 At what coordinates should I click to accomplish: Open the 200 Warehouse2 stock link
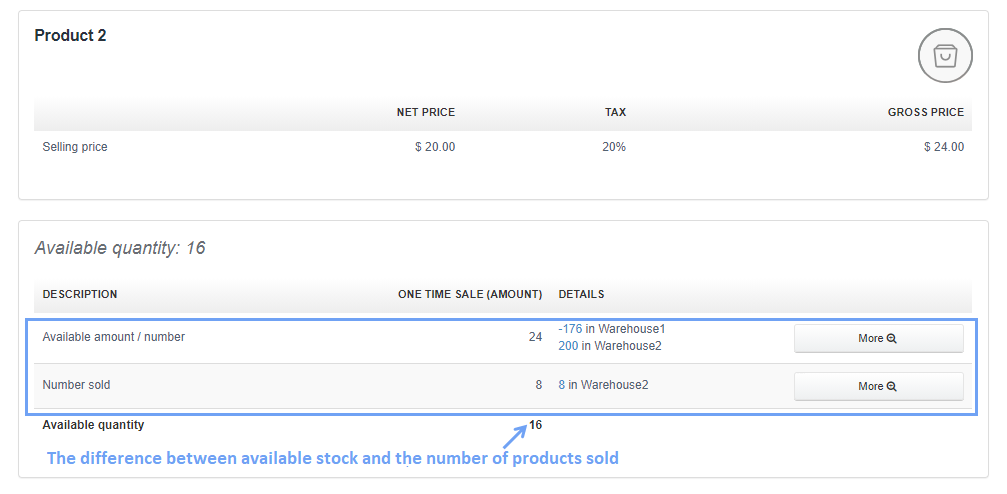pos(568,346)
